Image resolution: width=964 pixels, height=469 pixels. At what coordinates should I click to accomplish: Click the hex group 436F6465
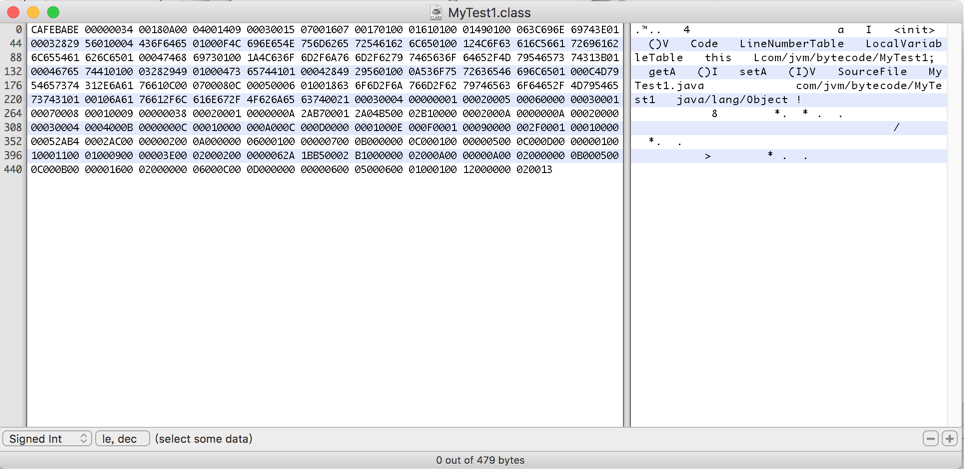tap(163, 44)
